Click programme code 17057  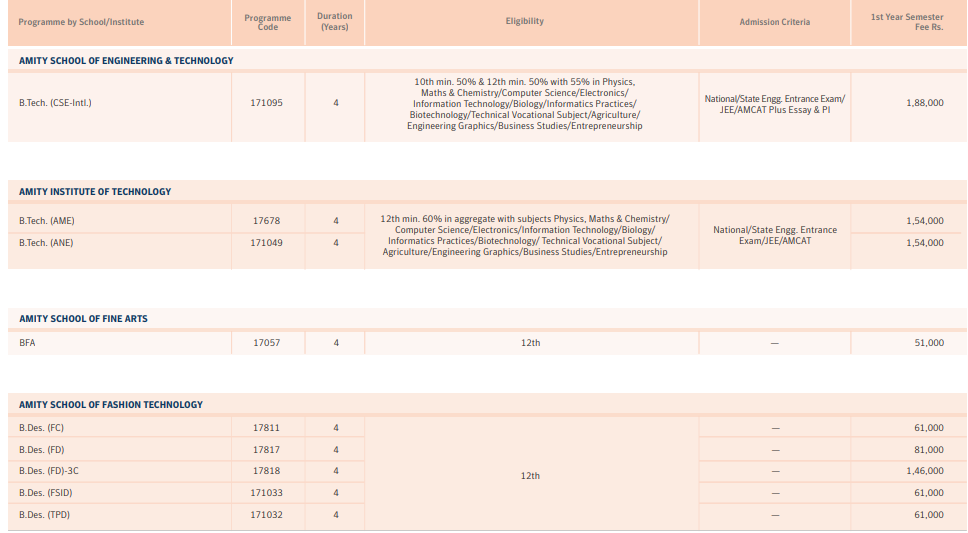click(x=267, y=343)
